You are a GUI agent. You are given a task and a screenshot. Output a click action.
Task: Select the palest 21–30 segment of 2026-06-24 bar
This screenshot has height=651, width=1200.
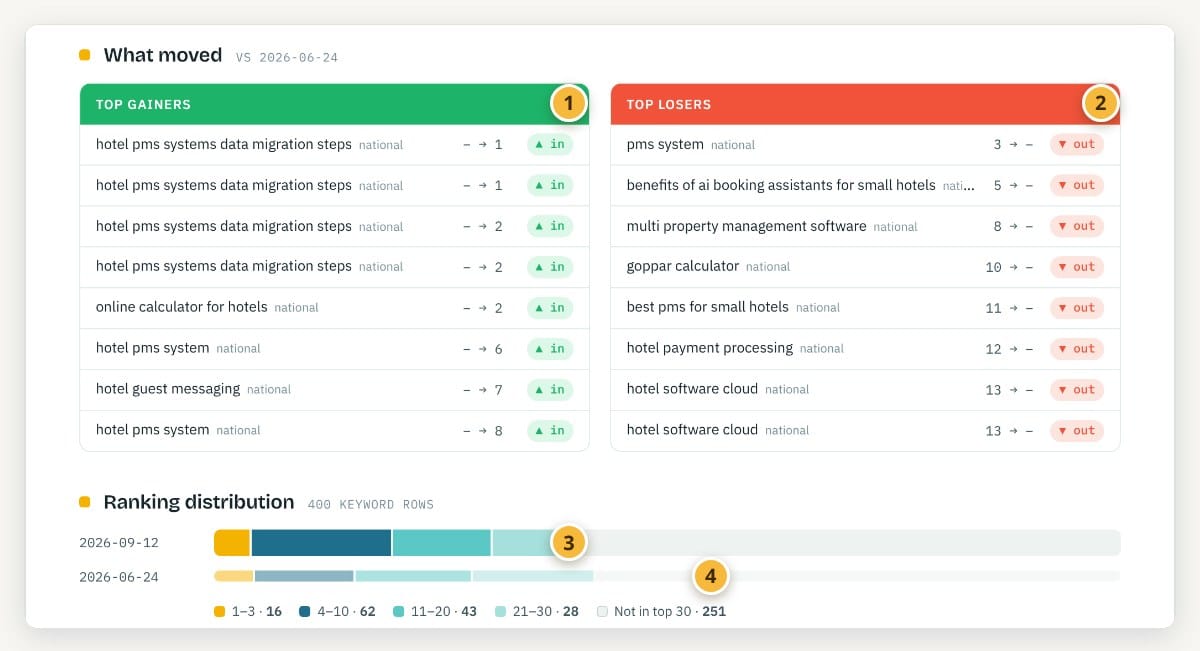coord(533,576)
